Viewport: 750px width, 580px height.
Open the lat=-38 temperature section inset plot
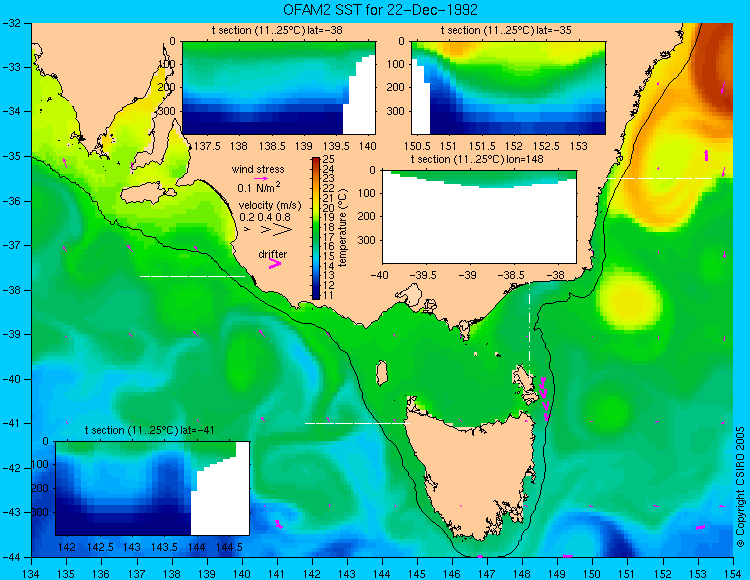[x=279, y=88]
